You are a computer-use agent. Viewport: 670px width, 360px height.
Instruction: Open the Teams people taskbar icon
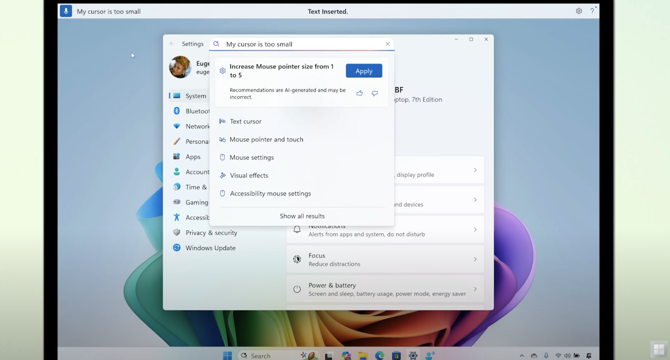(429, 355)
